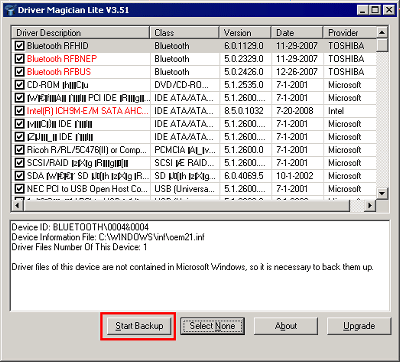Click the list's scroll up arrow

[382, 33]
